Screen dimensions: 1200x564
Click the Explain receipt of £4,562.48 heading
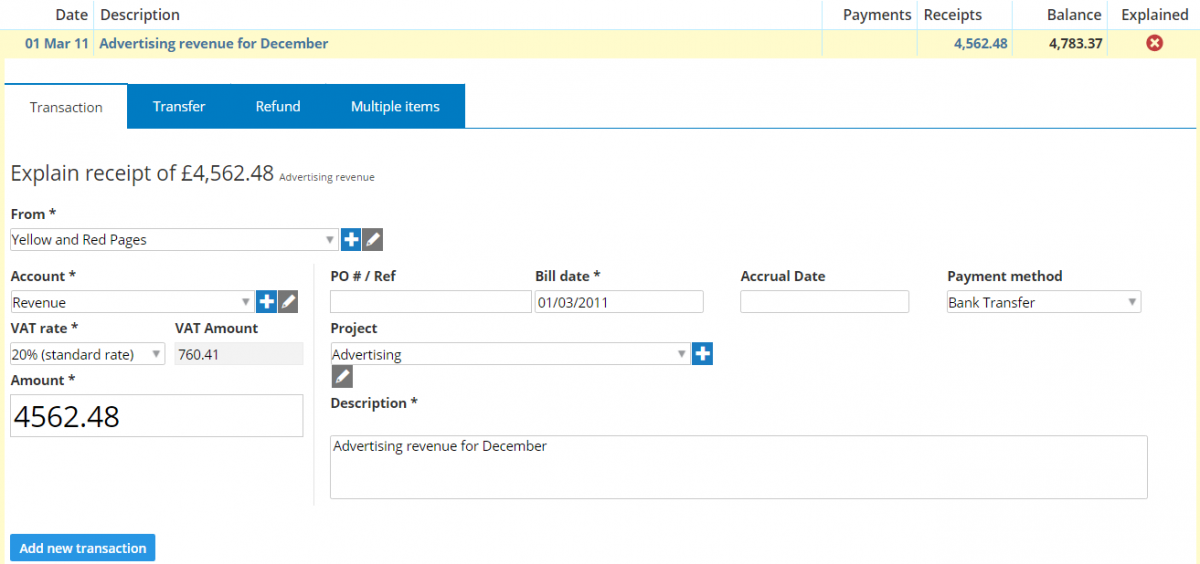coord(142,173)
